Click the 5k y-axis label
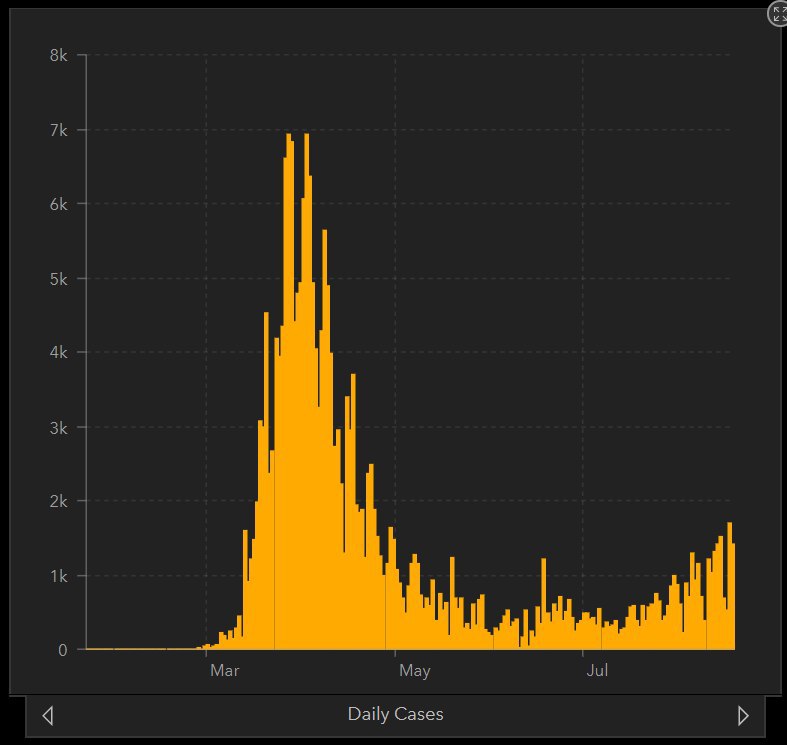787x745 pixels. pyautogui.click(x=58, y=279)
